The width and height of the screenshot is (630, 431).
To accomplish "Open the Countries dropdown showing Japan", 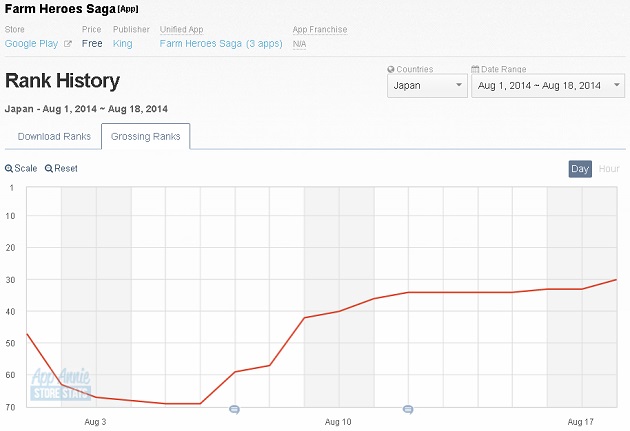I will pyautogui.click(x=427, y=86).
